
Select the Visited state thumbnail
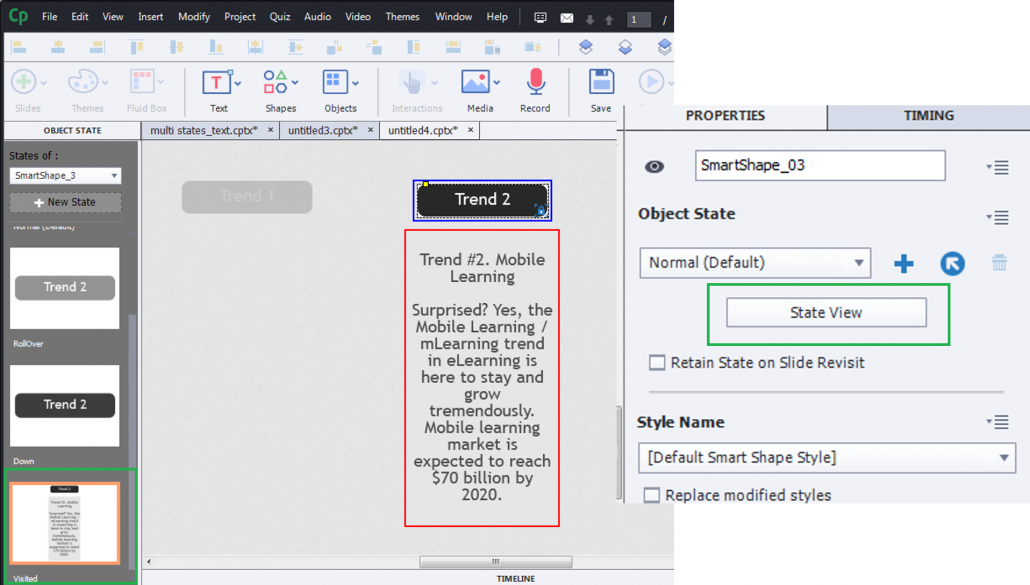pos(64,524)
